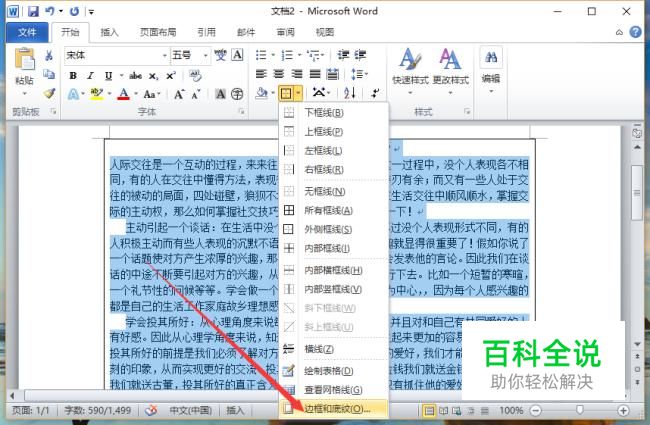Select 下框线(B) from borders menu
The height and width of the screenshot is (425, 650).
coord(334,113)
